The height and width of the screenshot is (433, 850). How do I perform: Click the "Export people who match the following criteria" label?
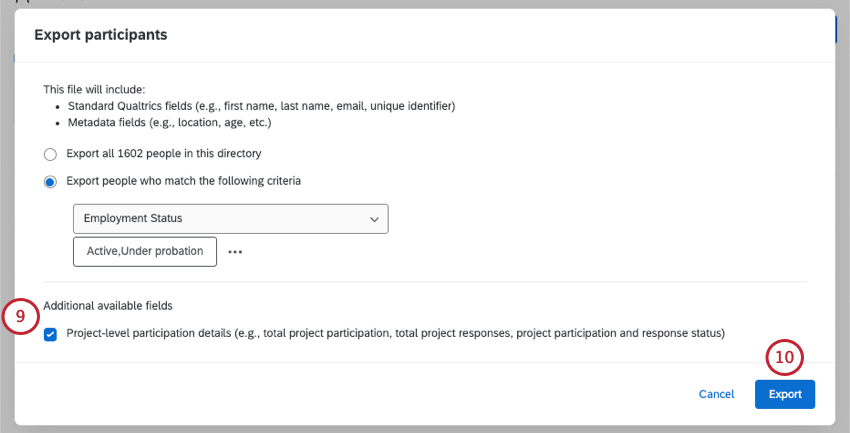coord(197,182)
